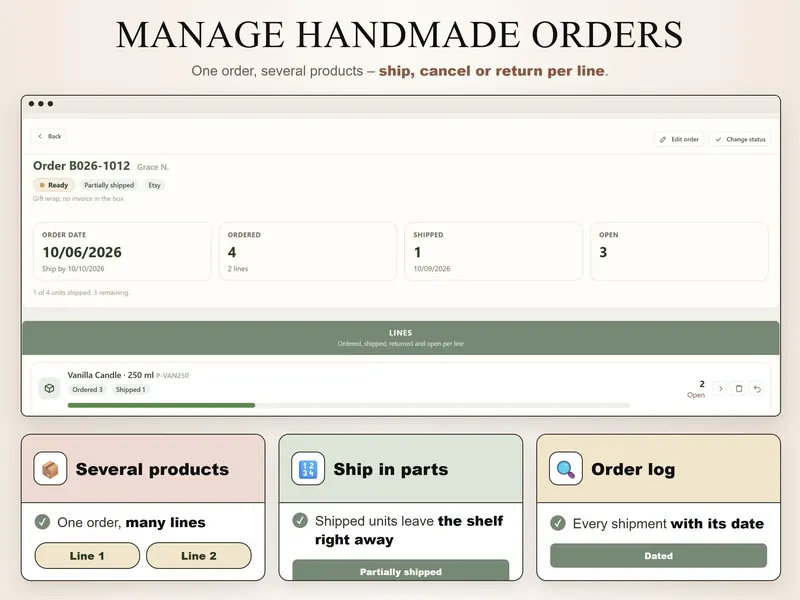Click the SKU text P-VAN250
Viewport: 800px width, 600px height.
click(172, 376)
